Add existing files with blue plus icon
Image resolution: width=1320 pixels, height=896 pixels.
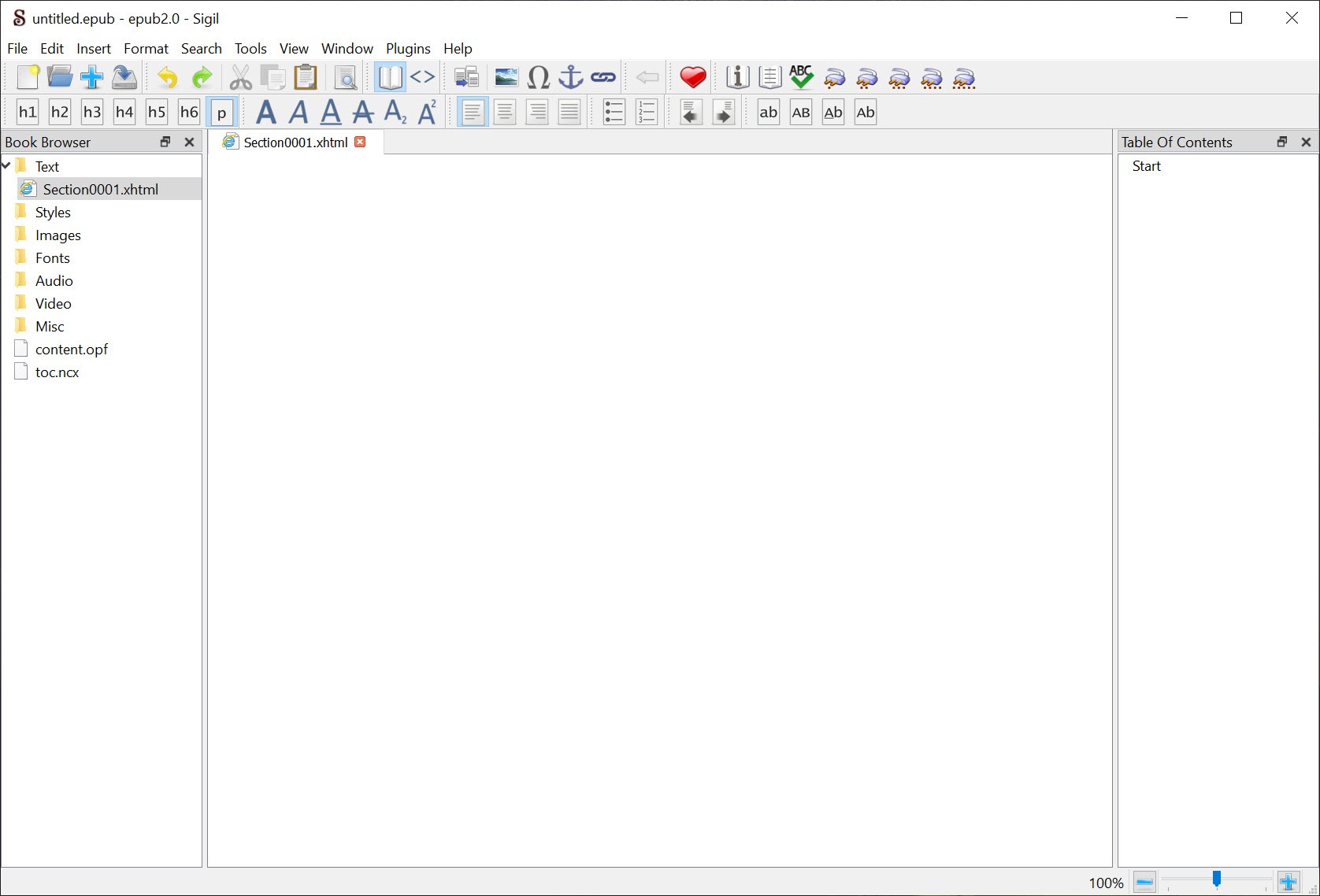pos(91,77)
